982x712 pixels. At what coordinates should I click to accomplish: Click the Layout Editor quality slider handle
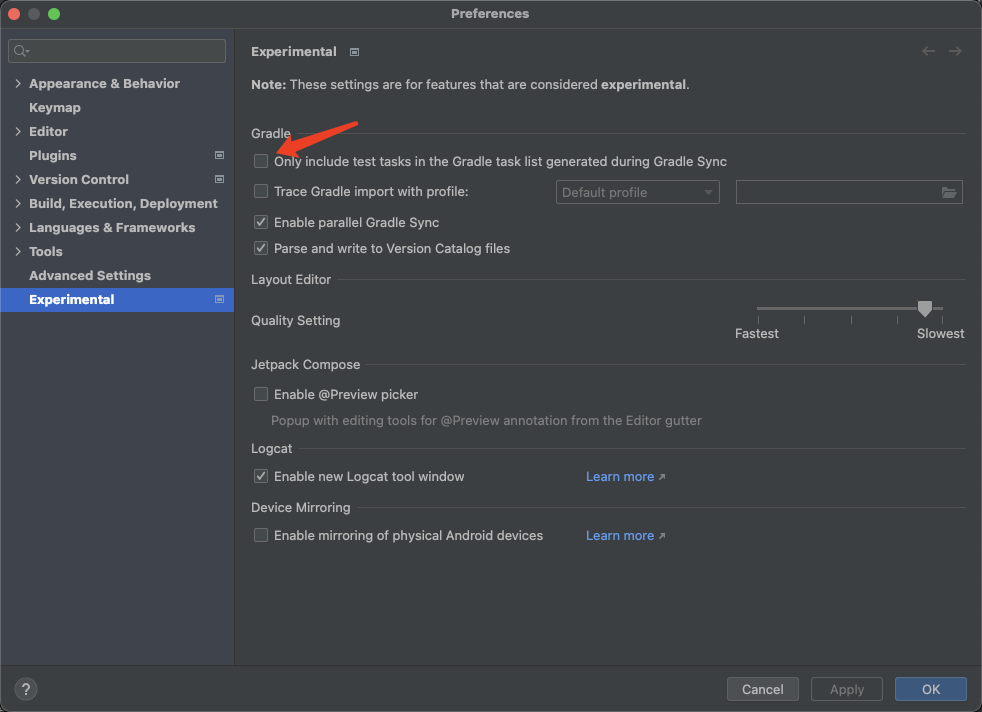click(x=925, y=309)
